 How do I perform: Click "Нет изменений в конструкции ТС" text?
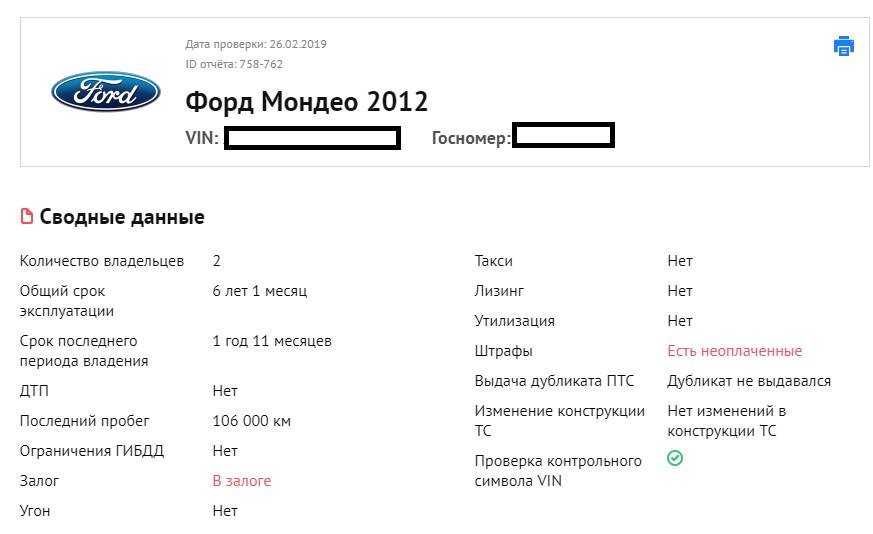coord(726,421)
